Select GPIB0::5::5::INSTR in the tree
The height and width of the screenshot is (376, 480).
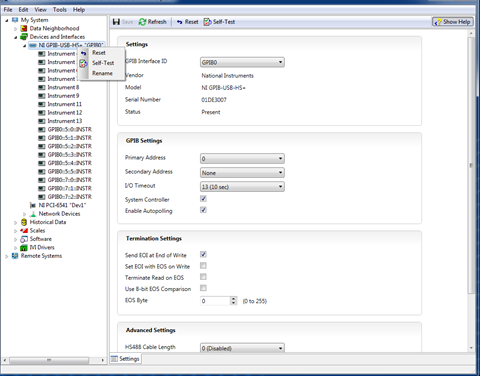pos(69,171)
